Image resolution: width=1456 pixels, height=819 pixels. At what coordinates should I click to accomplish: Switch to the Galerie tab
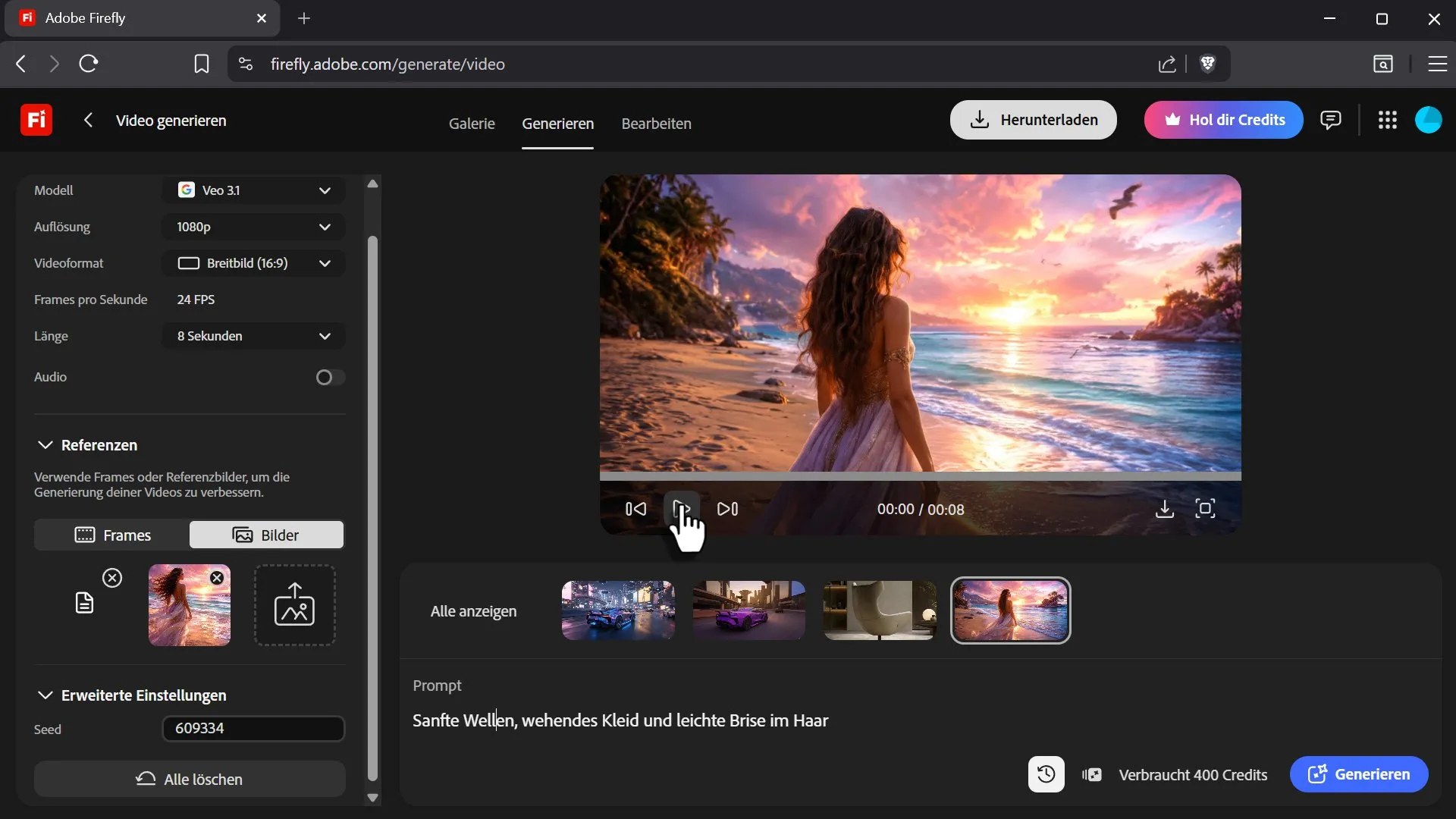pyautogui.click(x=472, y=124)
